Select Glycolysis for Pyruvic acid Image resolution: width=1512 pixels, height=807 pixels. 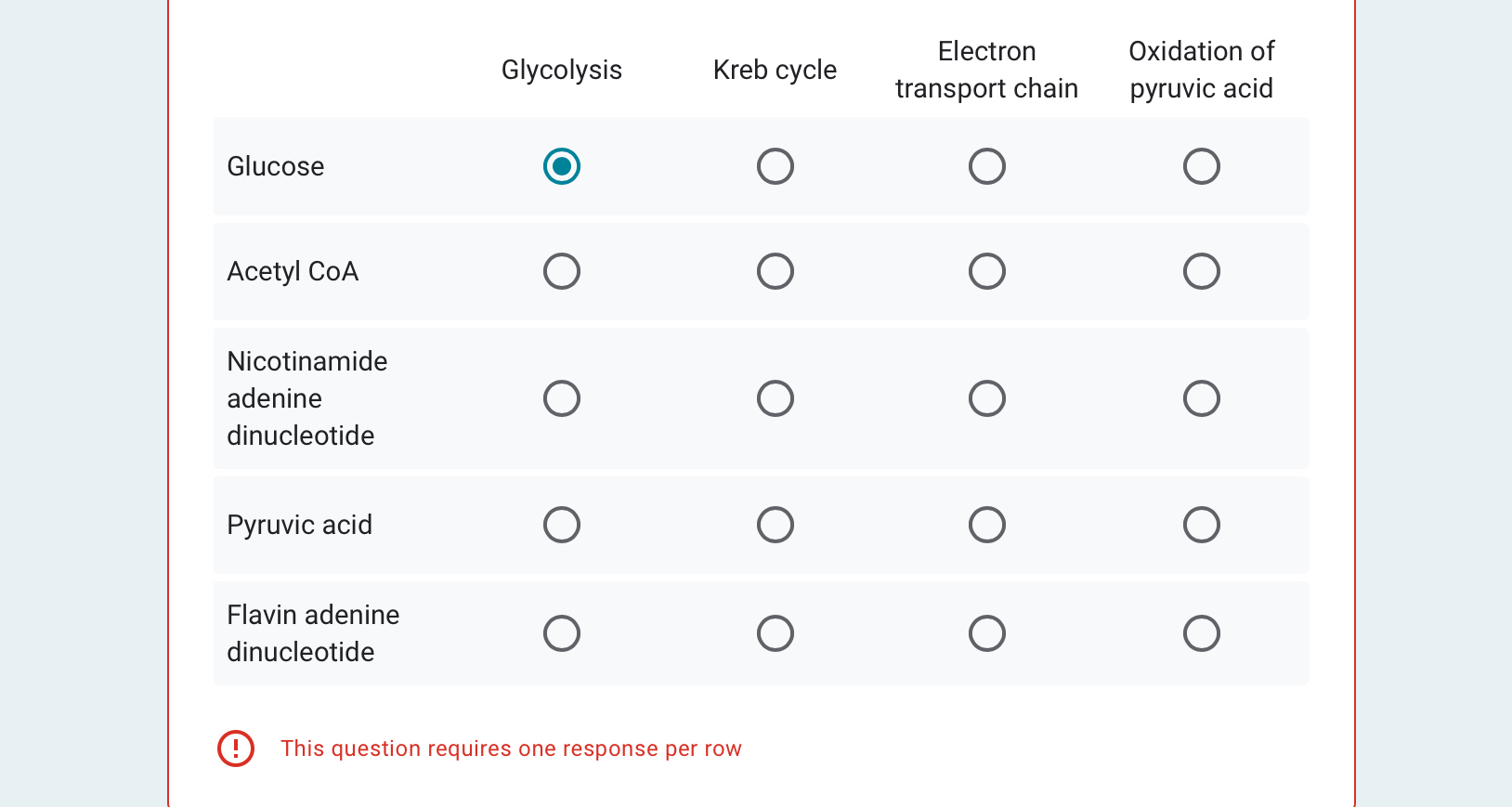561,525
